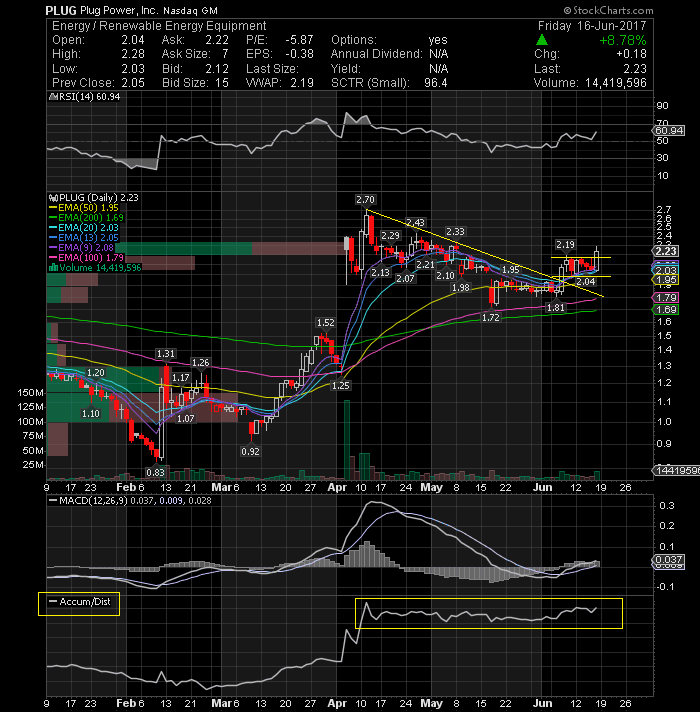700x712 pixels.
Task: Click the EMA(20) 2.03 legend entry
Action: pos(84,227)
